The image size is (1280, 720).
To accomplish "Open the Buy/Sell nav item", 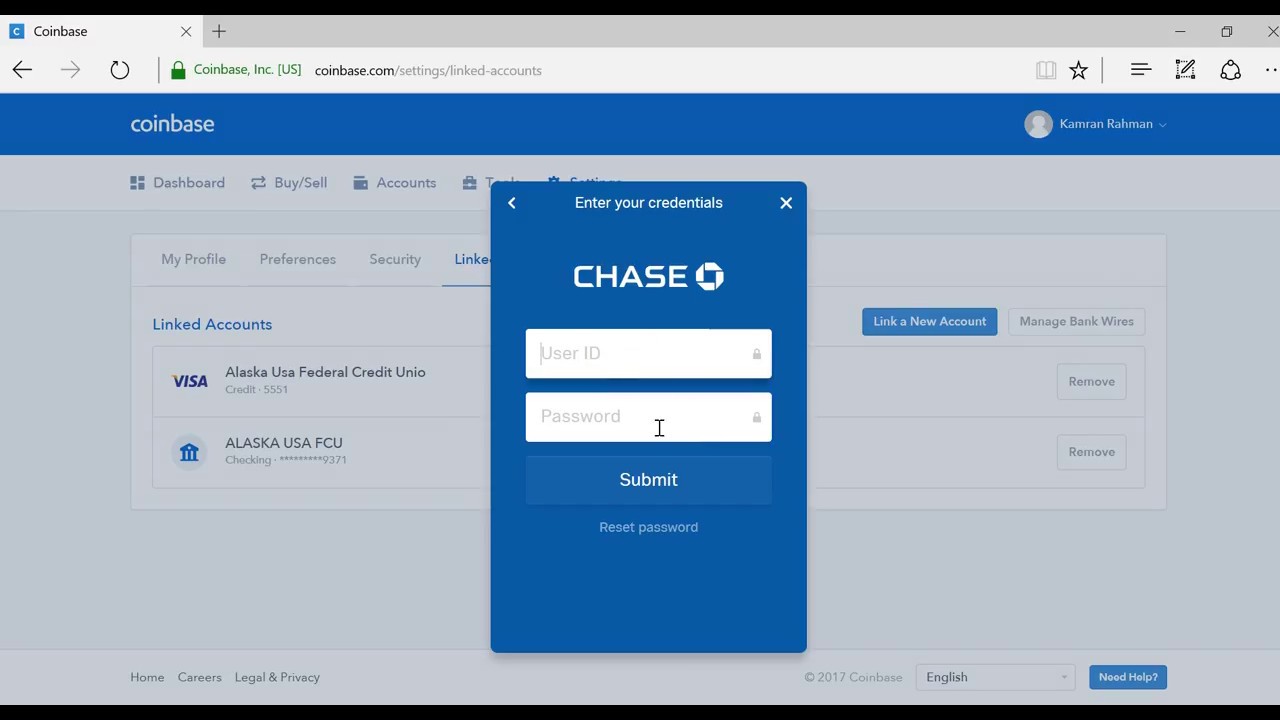I will tap(289, 183).
